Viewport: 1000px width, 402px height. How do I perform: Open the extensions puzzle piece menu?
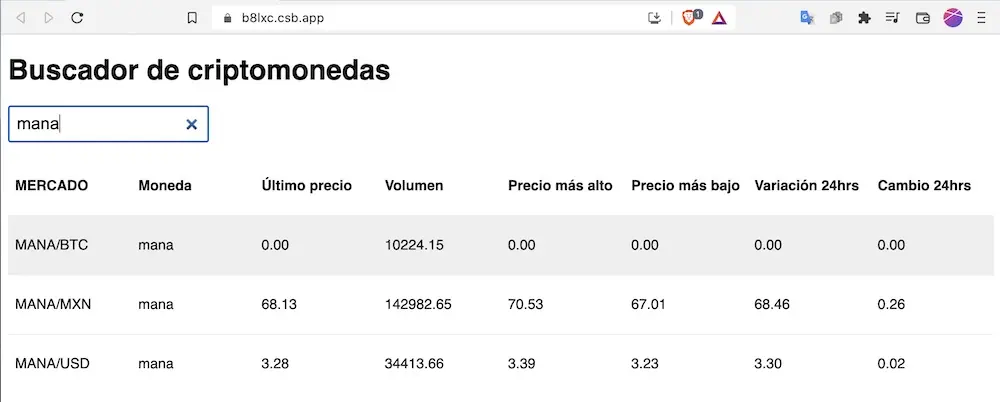click(x=864, y=18)
